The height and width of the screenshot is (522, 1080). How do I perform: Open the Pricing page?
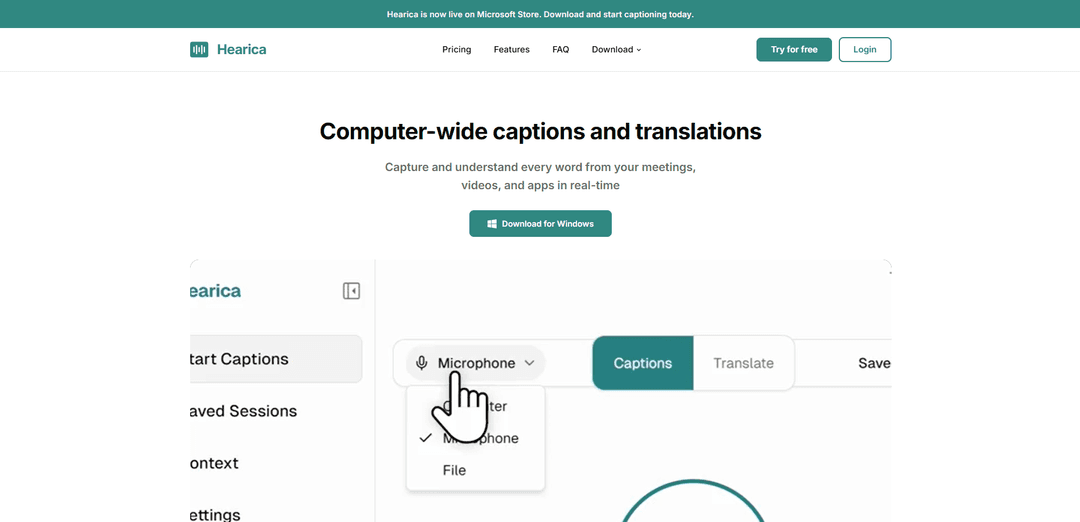click(456, 49)
